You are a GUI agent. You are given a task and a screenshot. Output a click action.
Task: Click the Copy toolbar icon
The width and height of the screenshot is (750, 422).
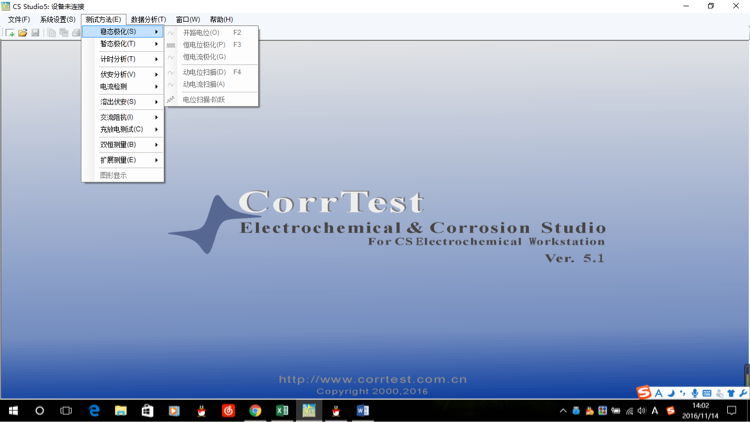(x=51, y=33)
